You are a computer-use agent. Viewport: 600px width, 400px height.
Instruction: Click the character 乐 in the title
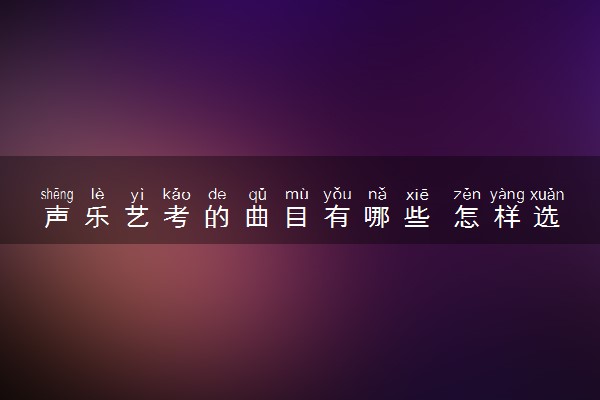[x=97, y=217]
